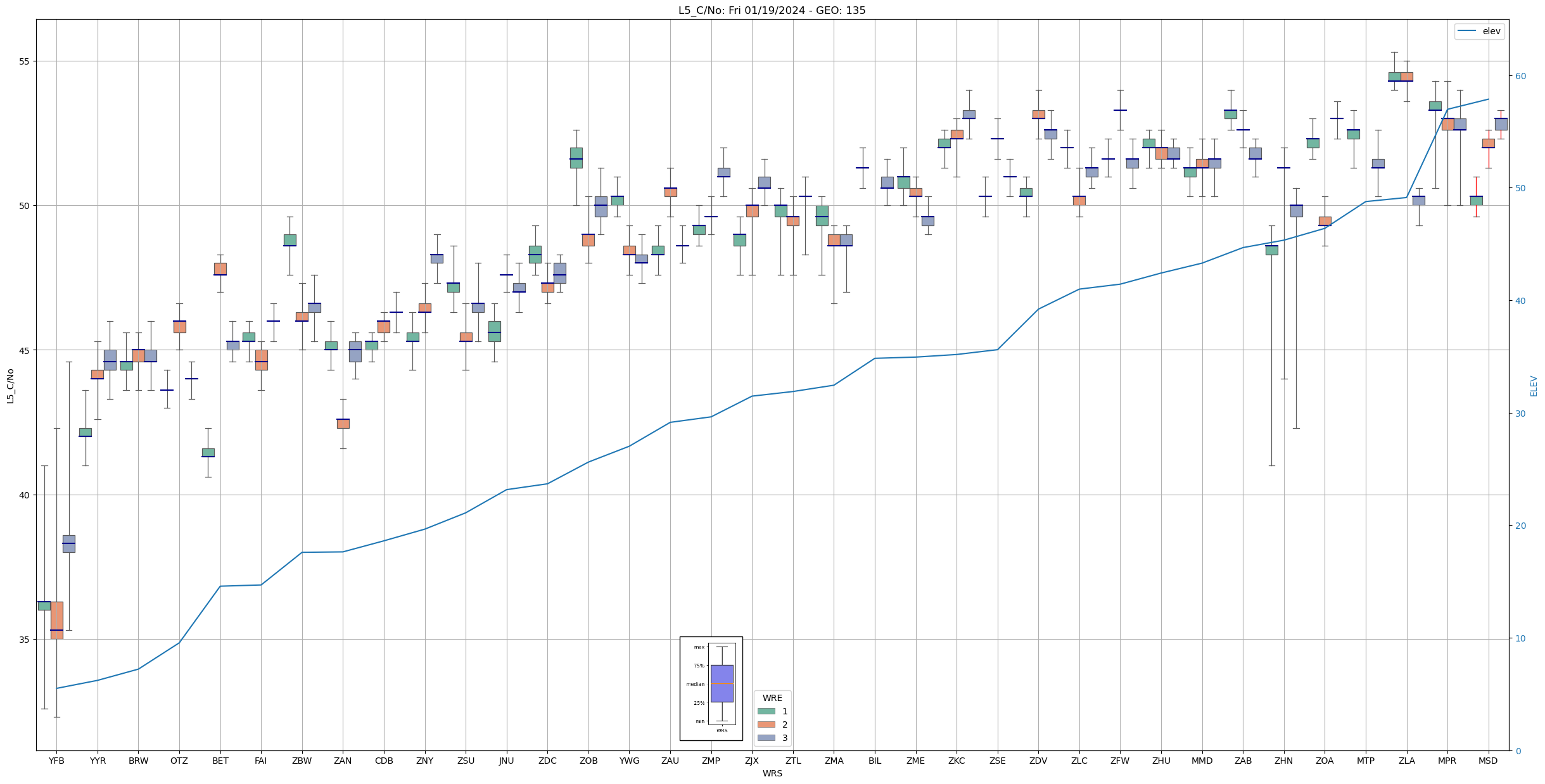Click the ZOB station tick label
Screen dimensions: 1545x784
point(588,761)
